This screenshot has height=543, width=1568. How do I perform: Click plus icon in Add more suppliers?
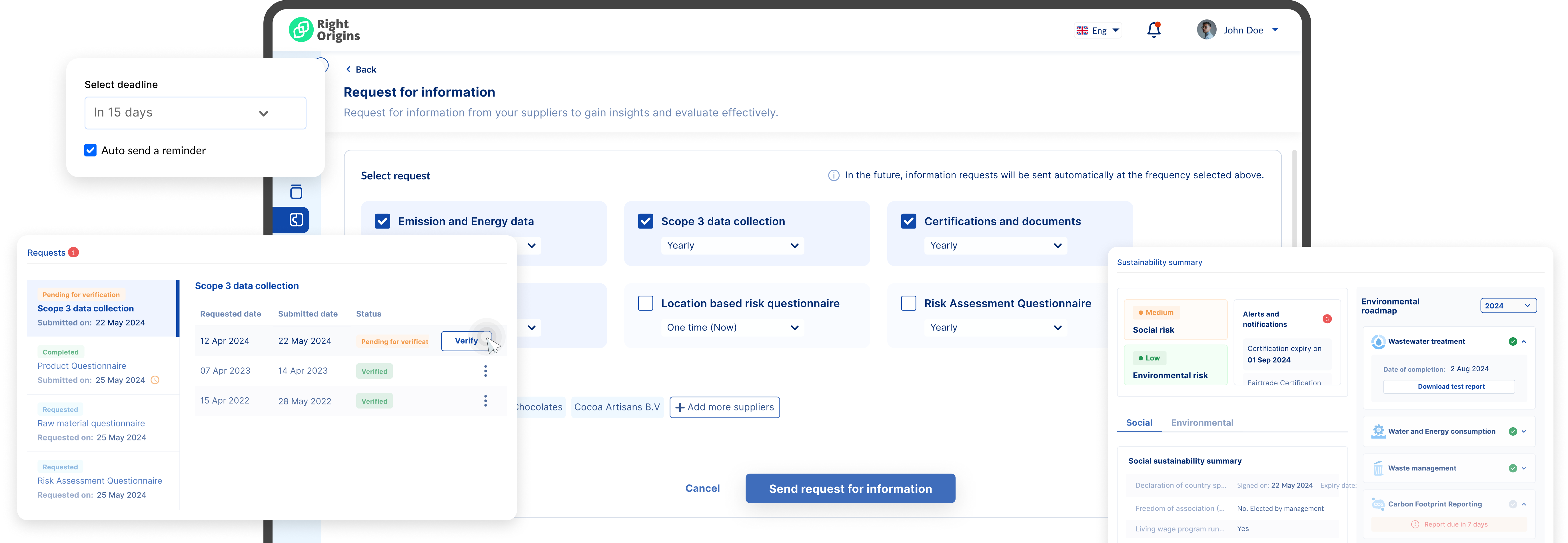pos(680,407)
